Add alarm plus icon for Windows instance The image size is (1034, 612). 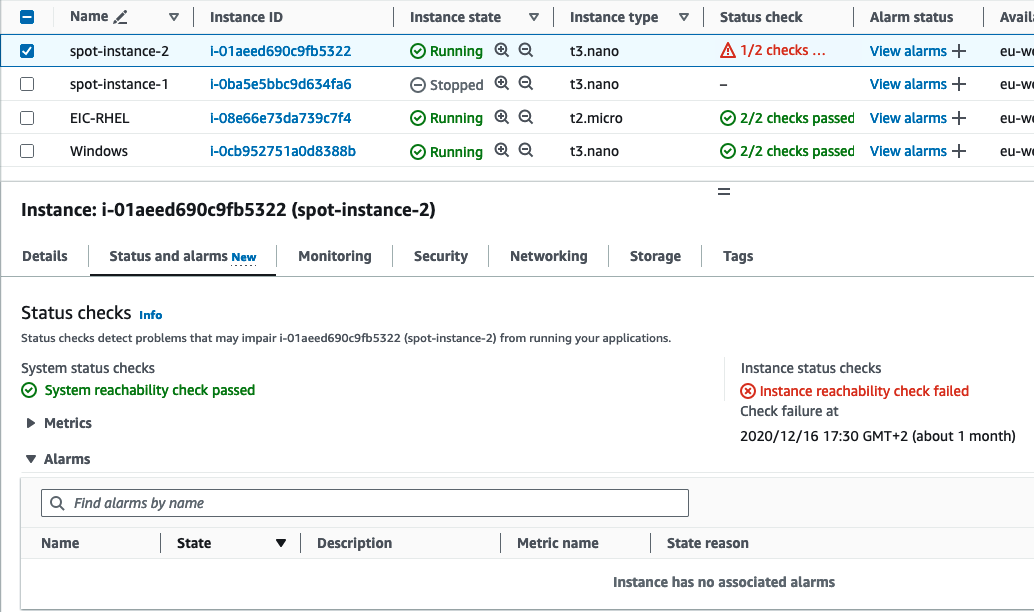click(959, 151)
